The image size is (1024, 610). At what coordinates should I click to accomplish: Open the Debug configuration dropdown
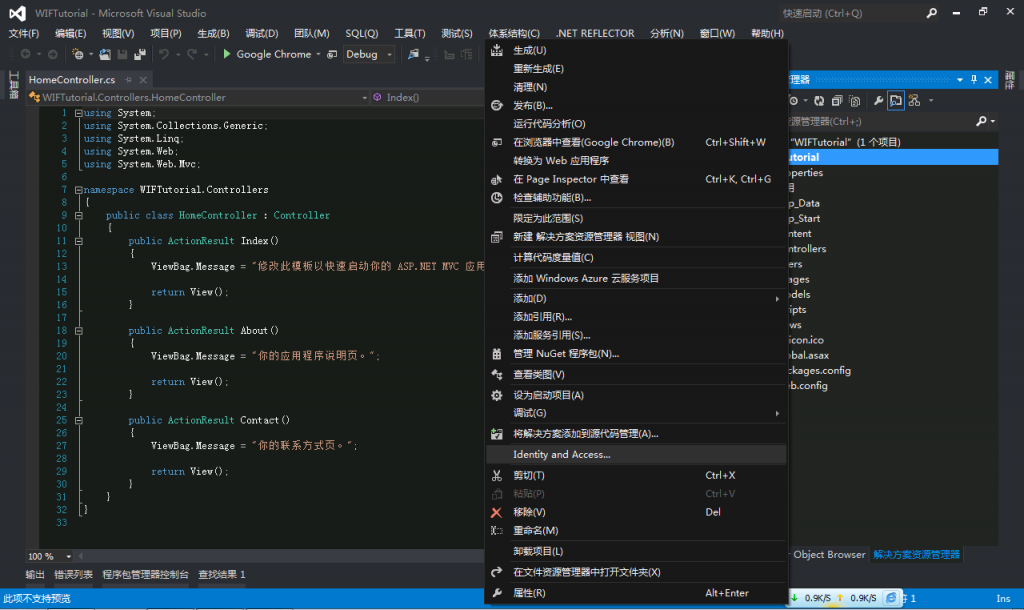pyautogui.click(x=389, y=55)
